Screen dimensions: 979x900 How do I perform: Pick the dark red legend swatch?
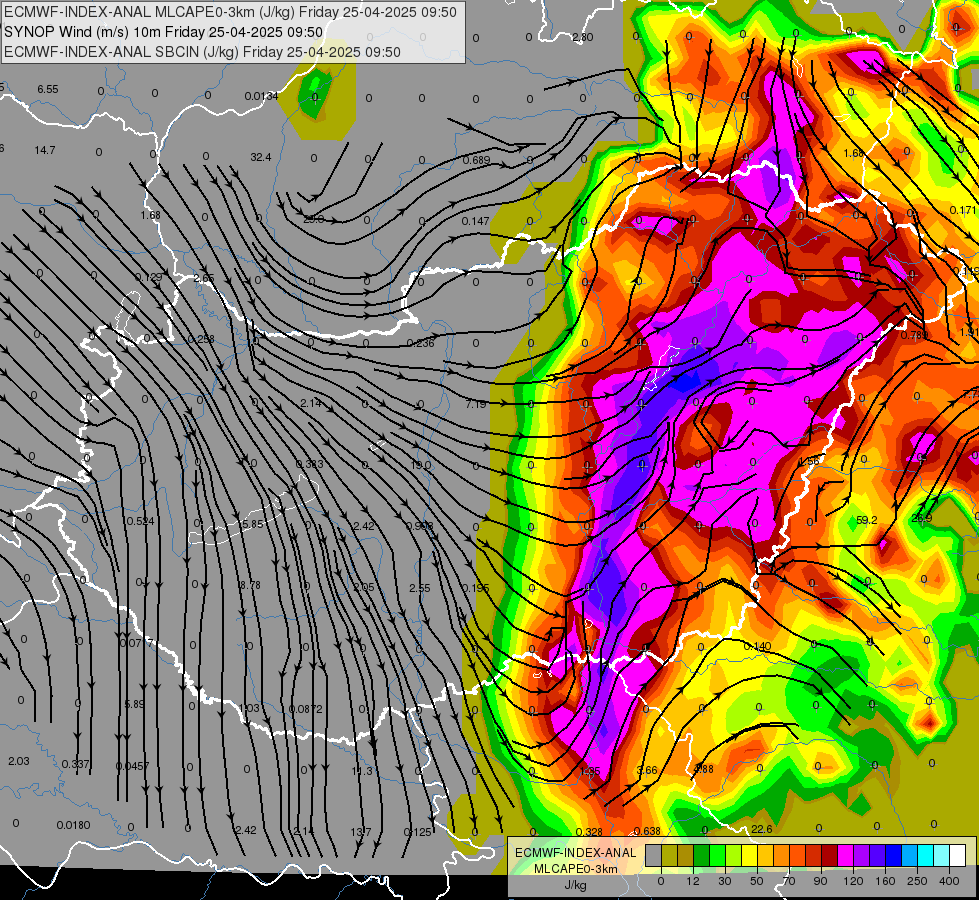click(x=830, y=856)
